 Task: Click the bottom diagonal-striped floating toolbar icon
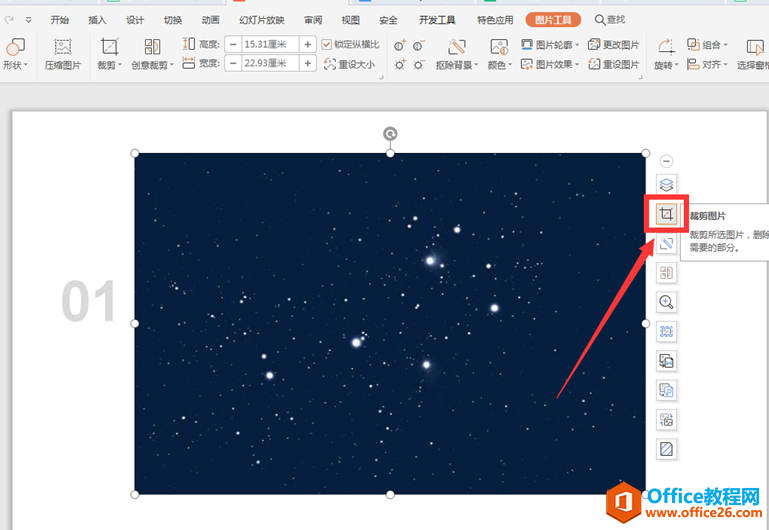pyautogui.click(x=666, y=449)
